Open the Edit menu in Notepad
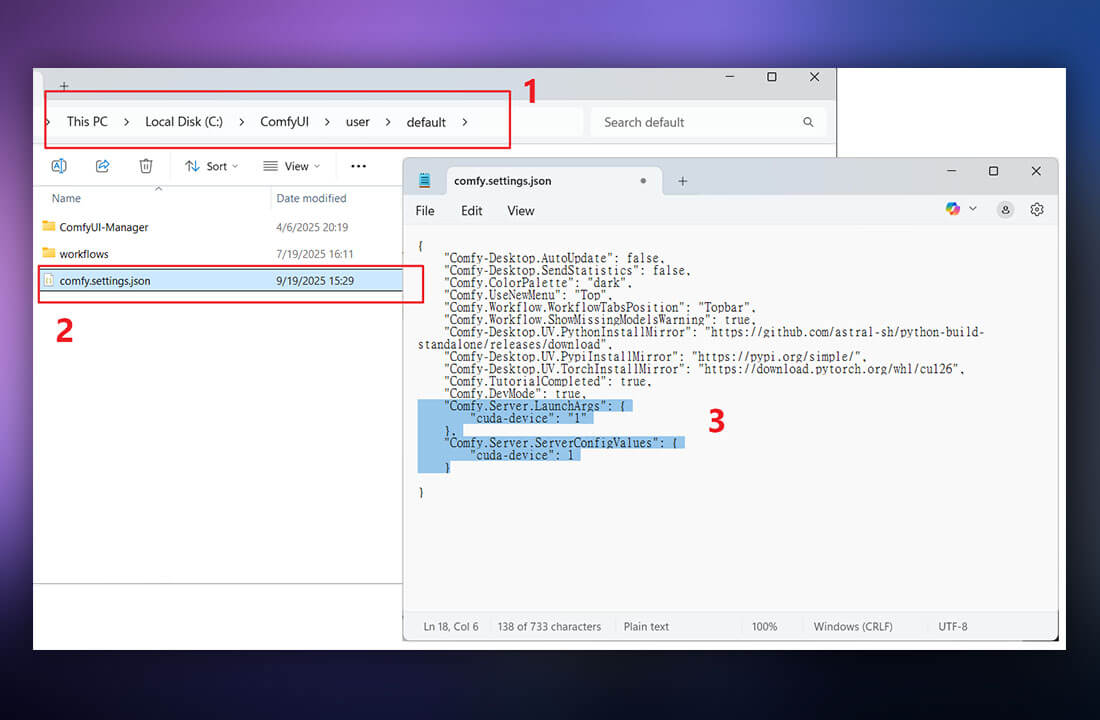 point(472,211)
